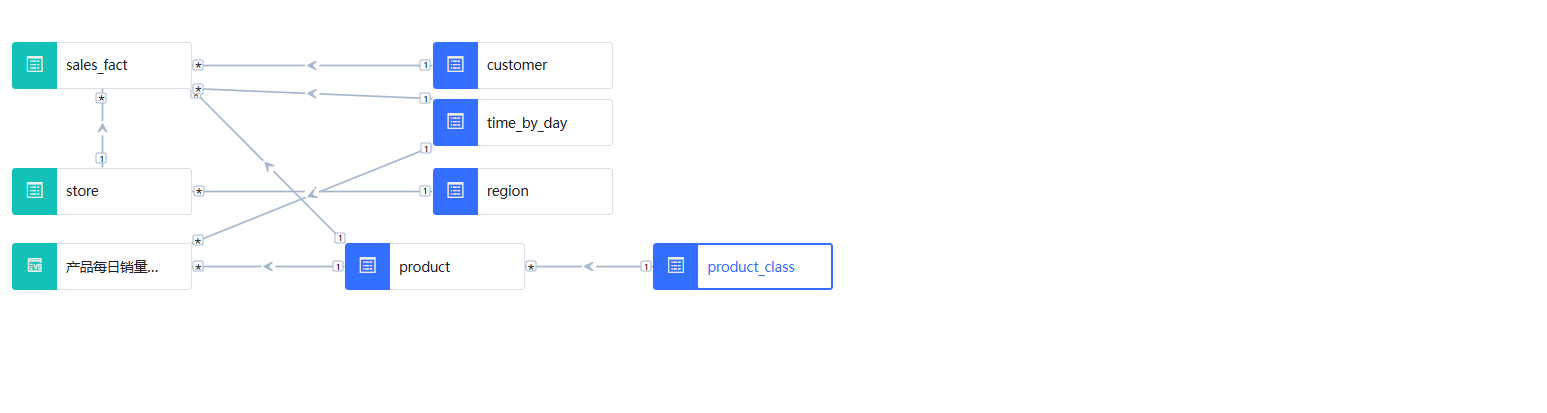Viewport: 1547px width, 413px height.
Task: Click arrow on customer to sales_fact link
Action: [312, 65]
